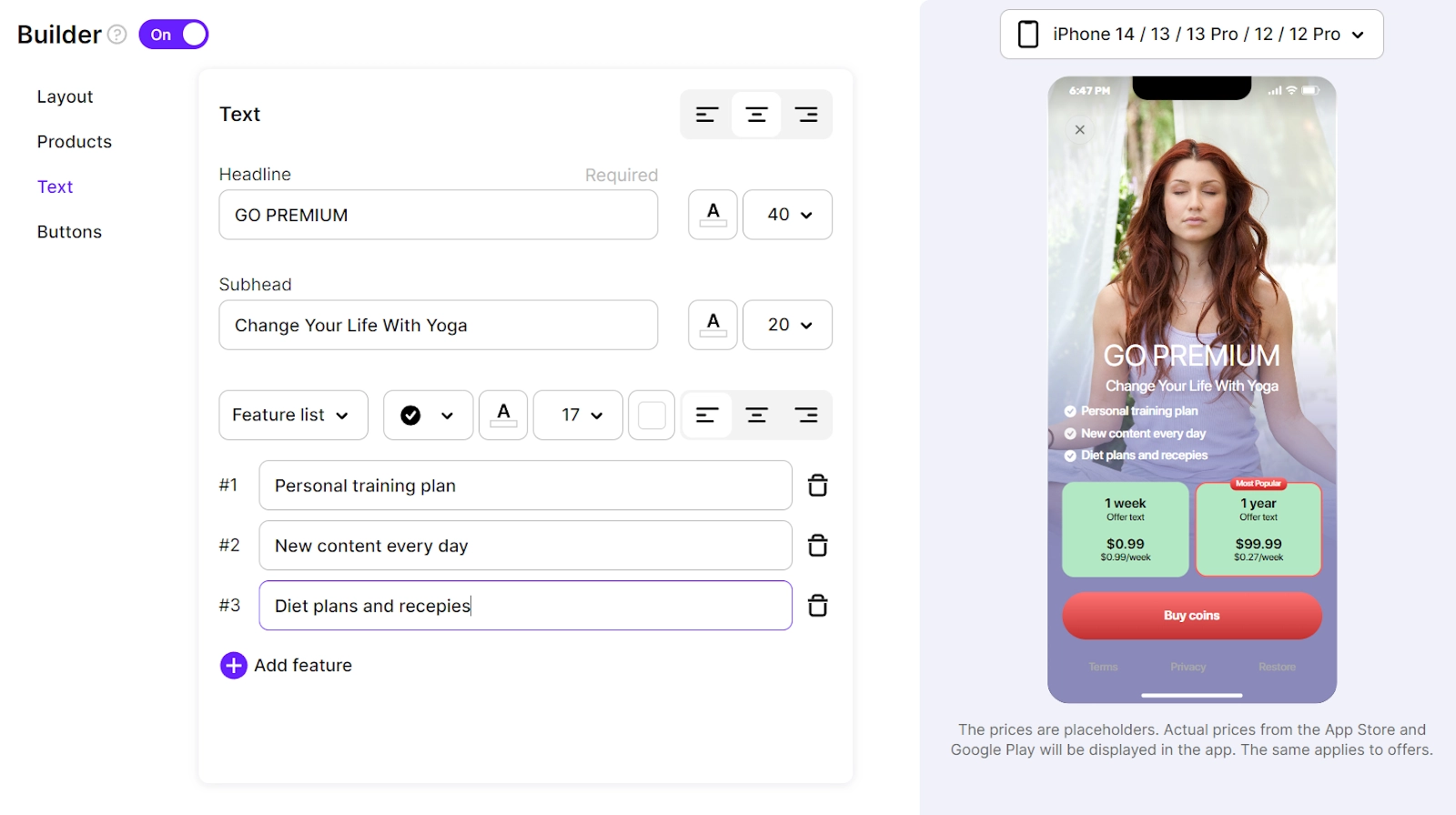Click Add feature

tap(286, 666)
